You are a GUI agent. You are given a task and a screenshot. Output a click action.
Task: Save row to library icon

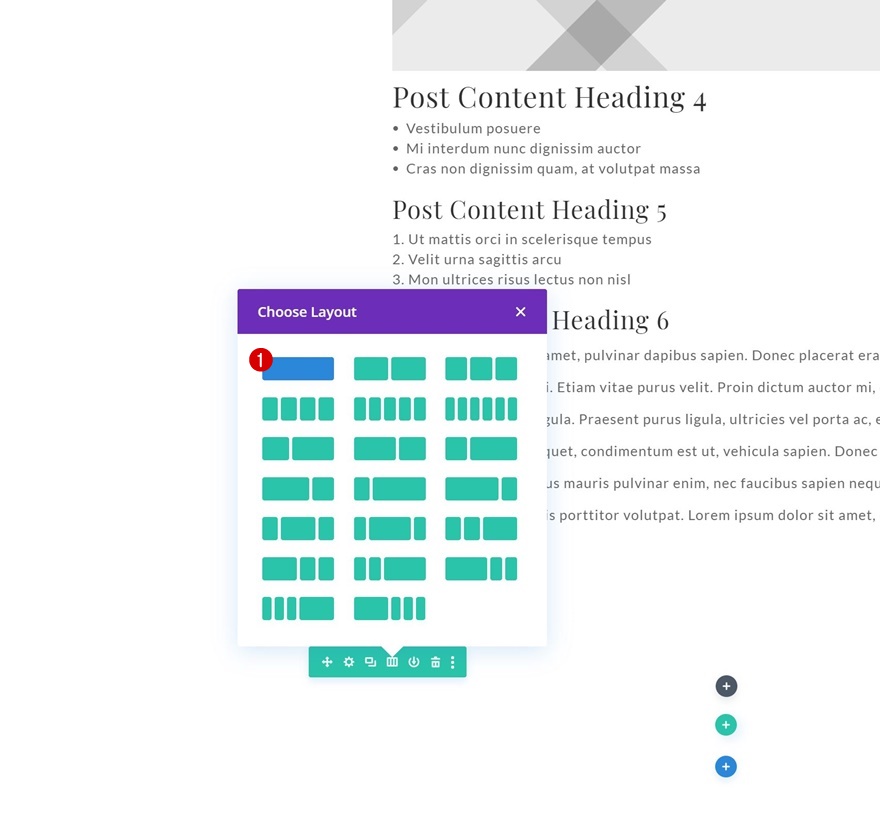point(414,662)
